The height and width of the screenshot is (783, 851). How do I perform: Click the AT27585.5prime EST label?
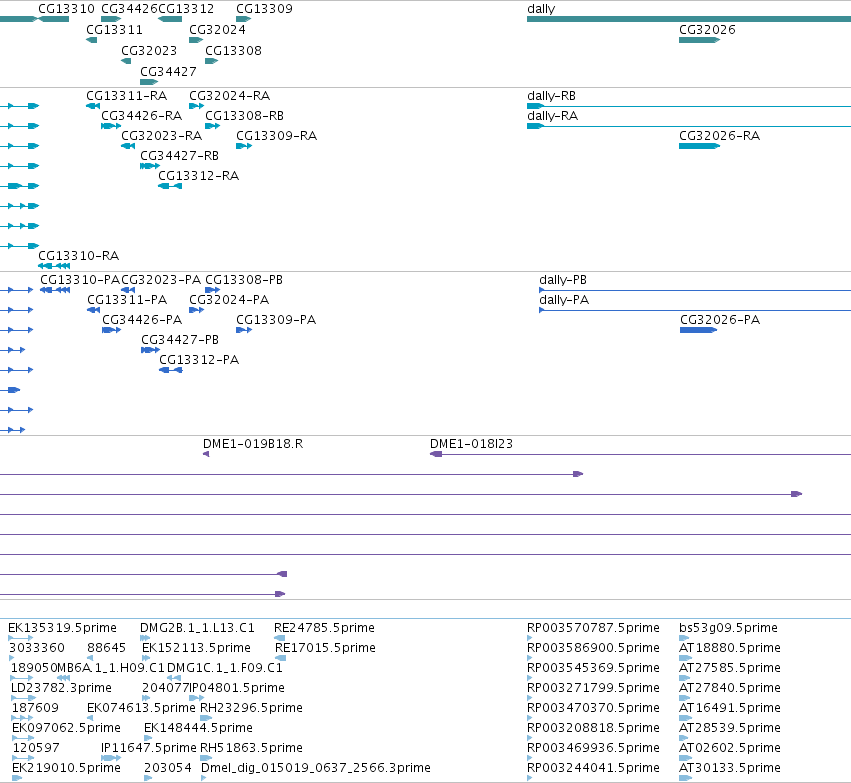coord(730,668)
